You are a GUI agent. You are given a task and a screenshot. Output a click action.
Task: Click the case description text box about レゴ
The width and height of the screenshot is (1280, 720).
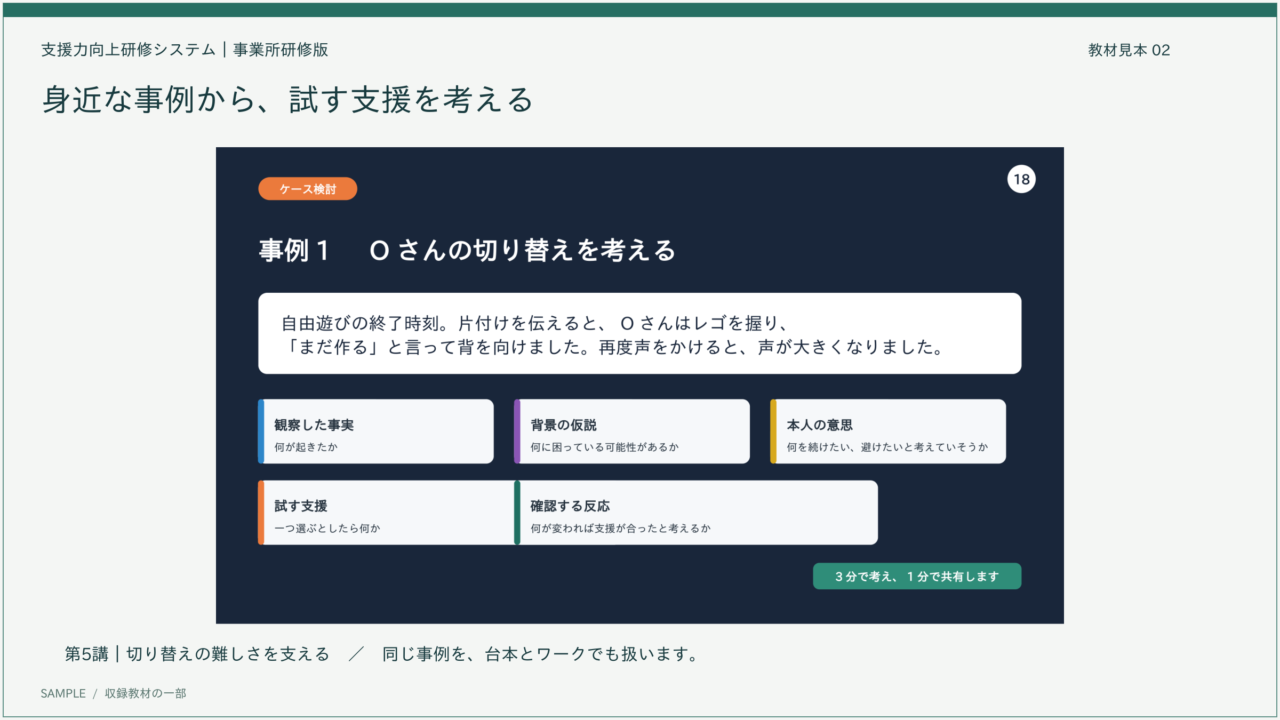coord(640,334)
